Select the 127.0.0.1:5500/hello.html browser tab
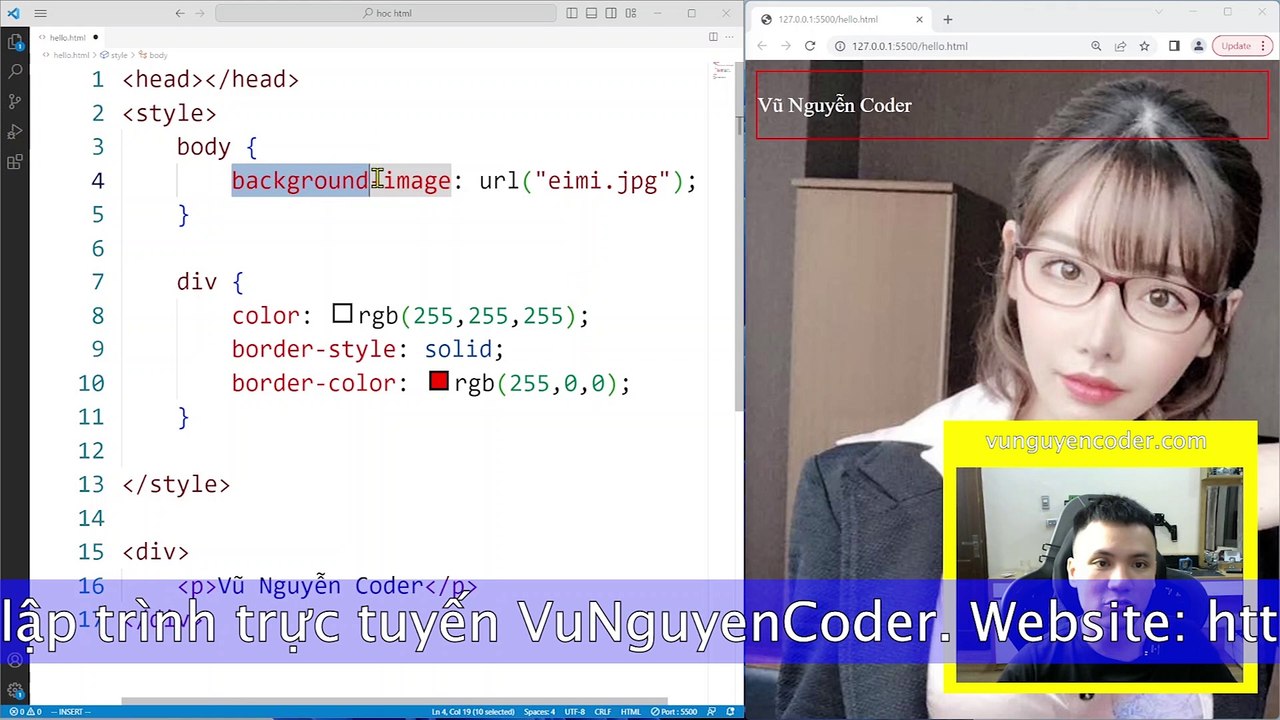Image resolution: width=1280 pixels, height=720 pixels. 841,19
